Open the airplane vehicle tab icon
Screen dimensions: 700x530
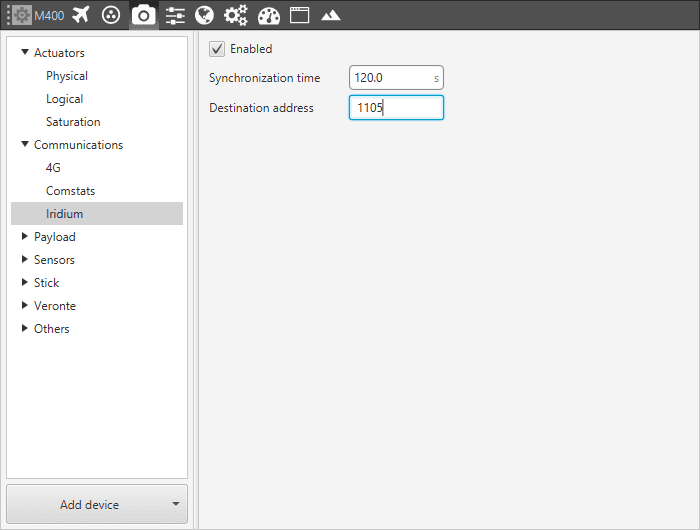click(81, 15)
